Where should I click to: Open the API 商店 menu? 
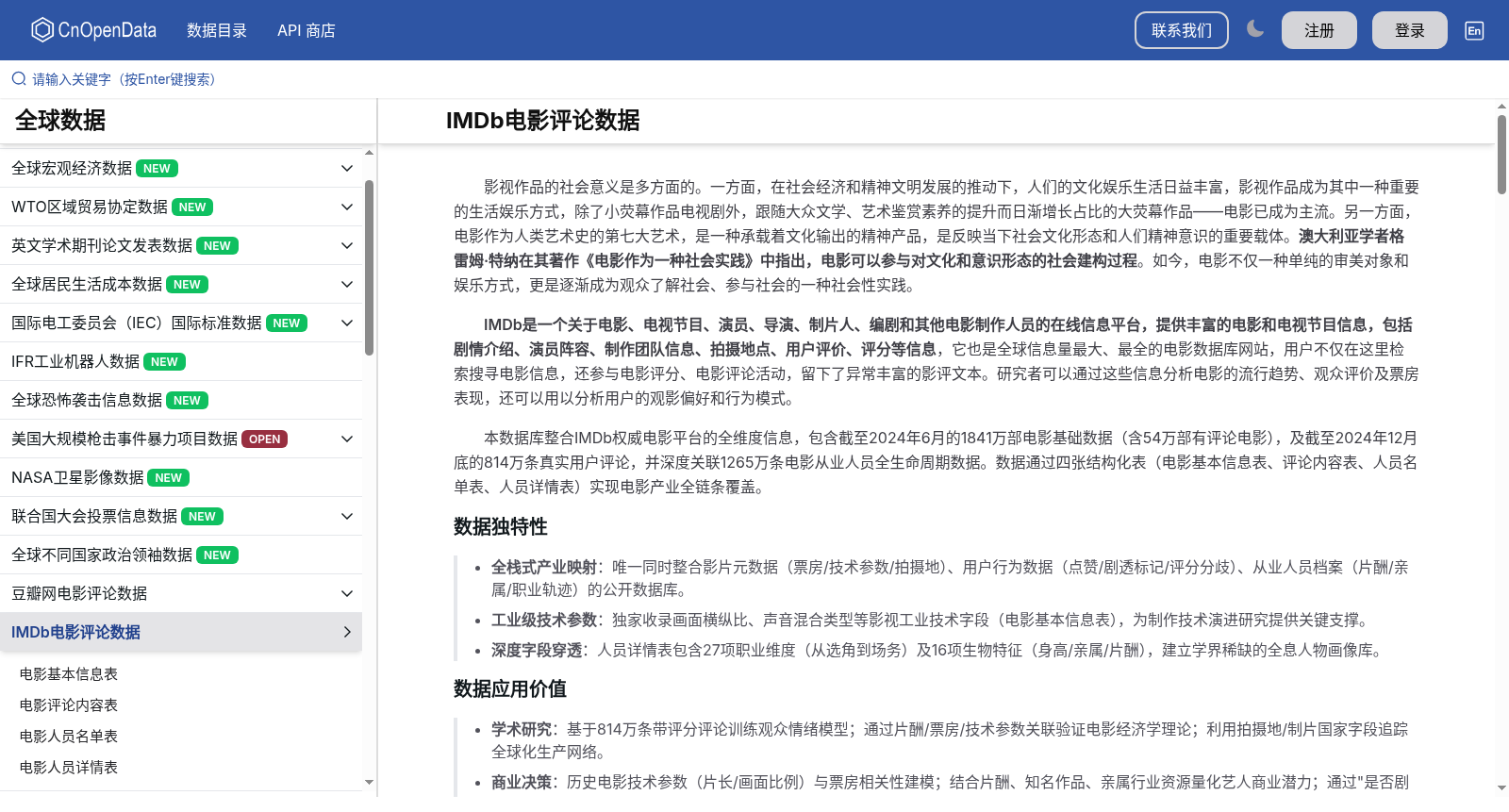click(x=307, y=30)
